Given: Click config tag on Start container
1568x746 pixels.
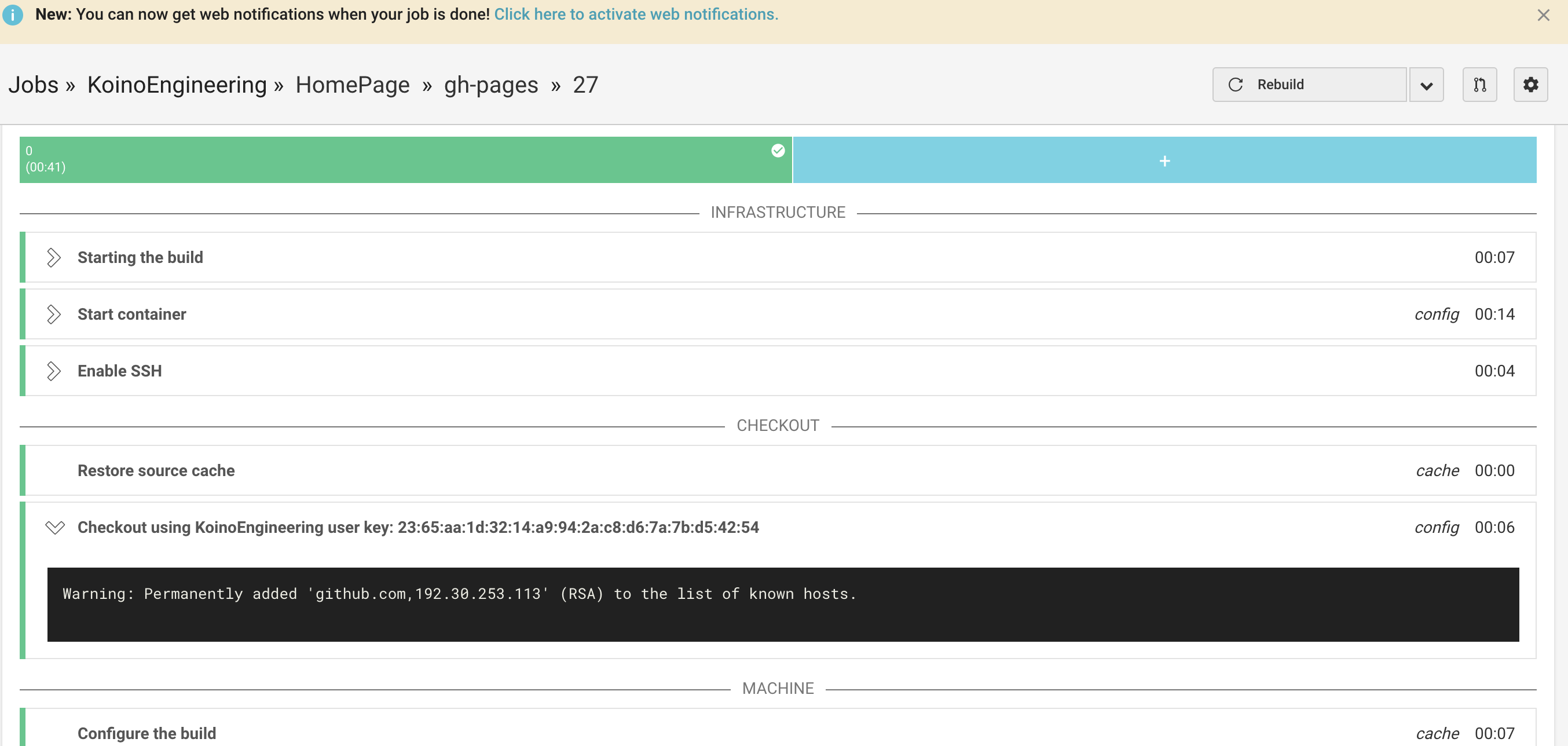Looking at the screenshot, I should point(1437,315).
